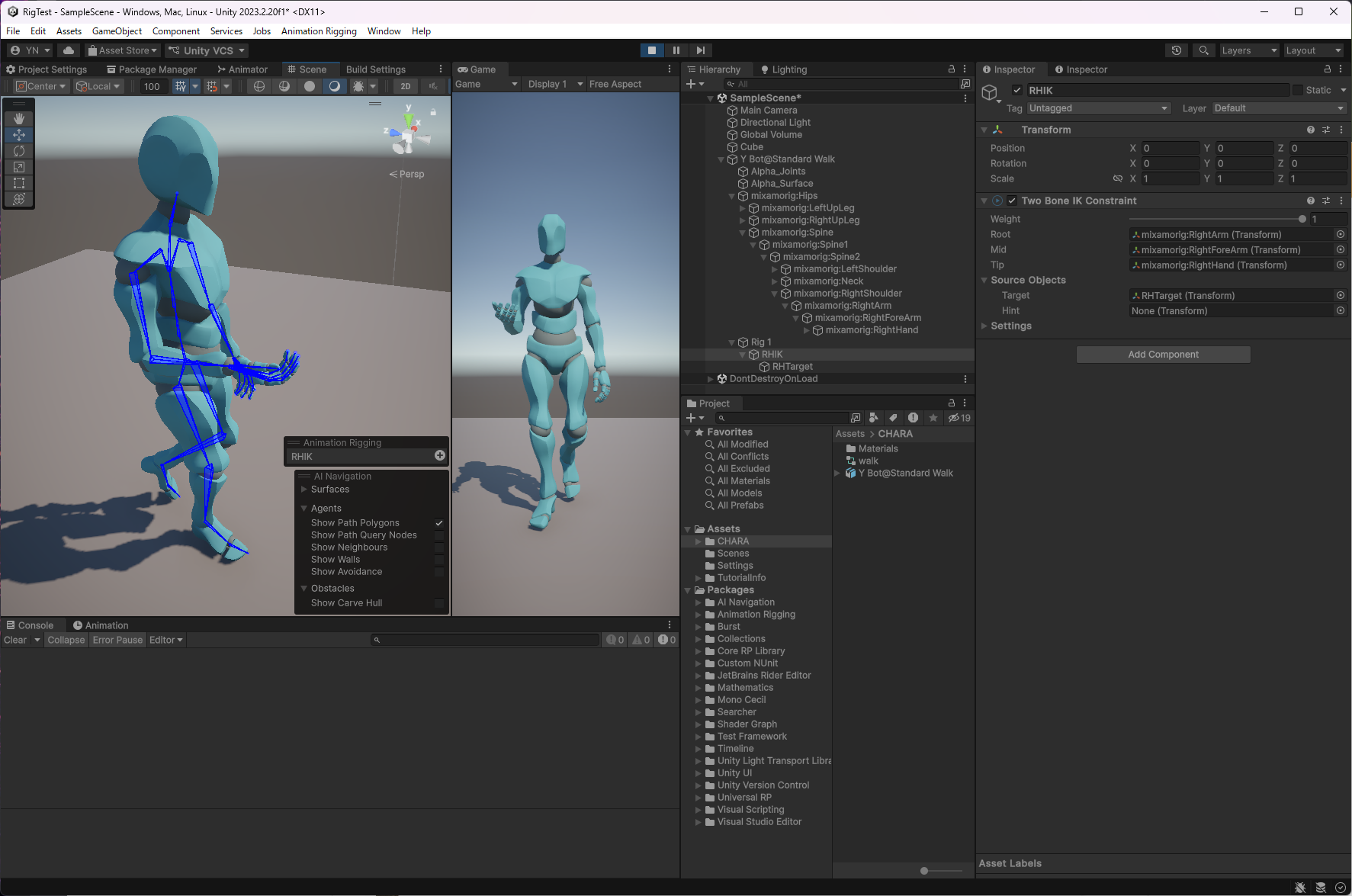Select the Rotate tool in Scene
Viewport: 1352px width, 896px height.
point(19,151)
